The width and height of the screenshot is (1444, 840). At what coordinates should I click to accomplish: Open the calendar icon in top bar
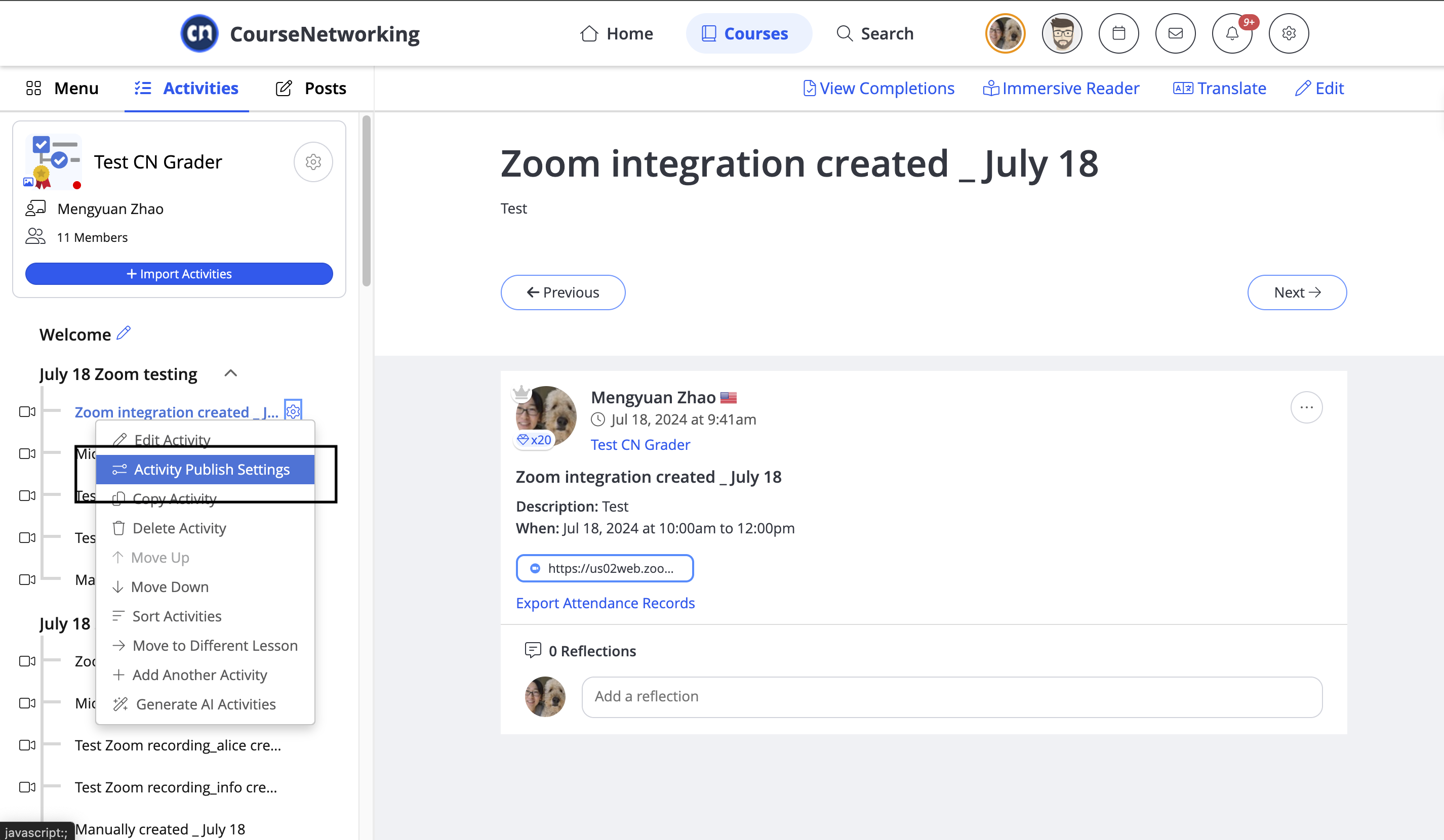(1118, 34)
